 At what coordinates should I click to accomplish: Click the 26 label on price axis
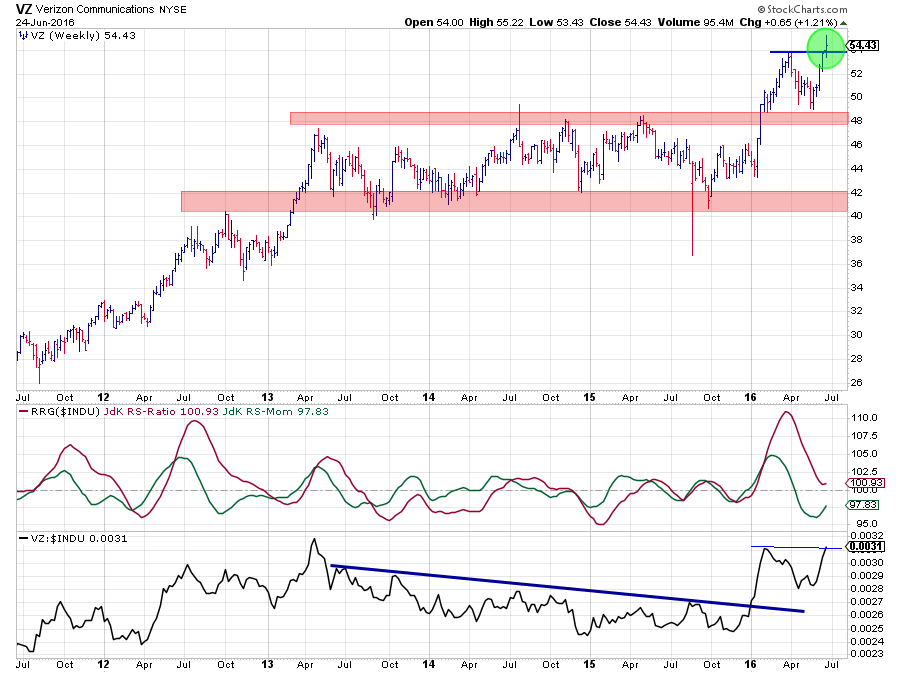pyautogui.click(x=856, y=383)
